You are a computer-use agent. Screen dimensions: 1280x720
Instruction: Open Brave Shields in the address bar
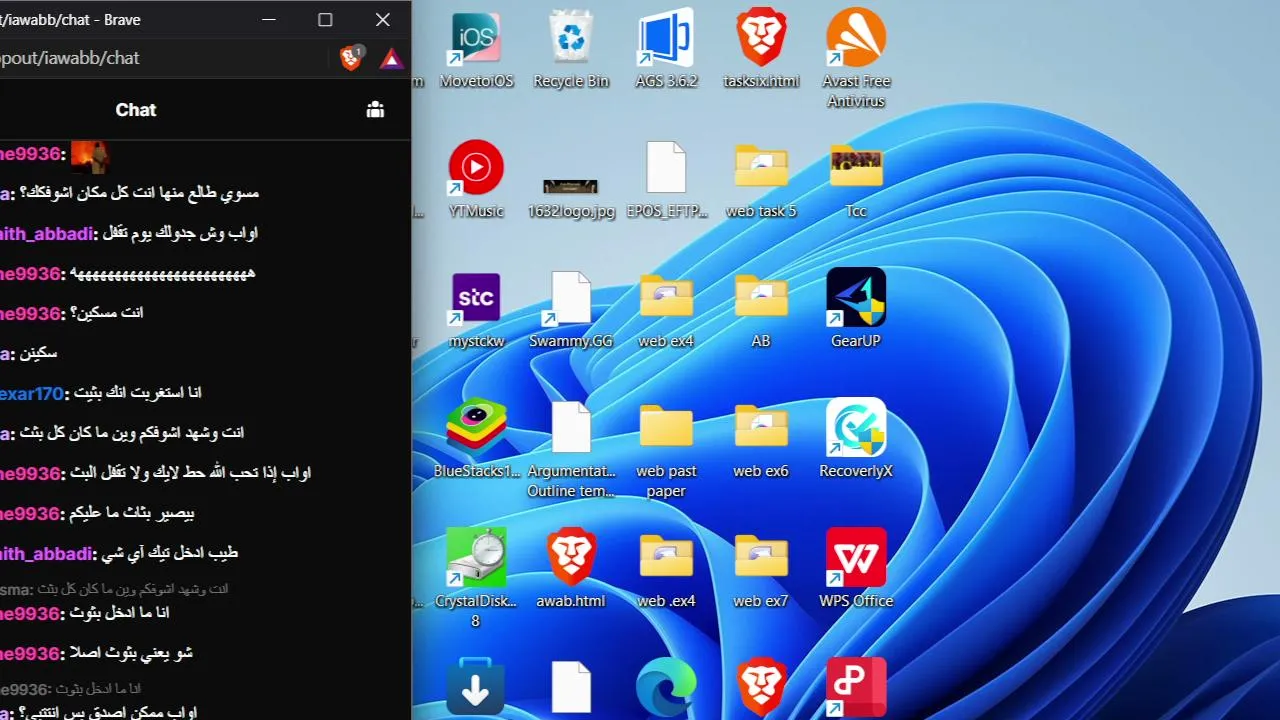click(x=351, y=58)
